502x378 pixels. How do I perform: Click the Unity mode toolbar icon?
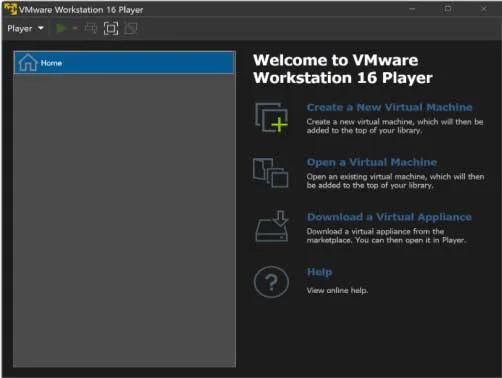coord(131,28)
